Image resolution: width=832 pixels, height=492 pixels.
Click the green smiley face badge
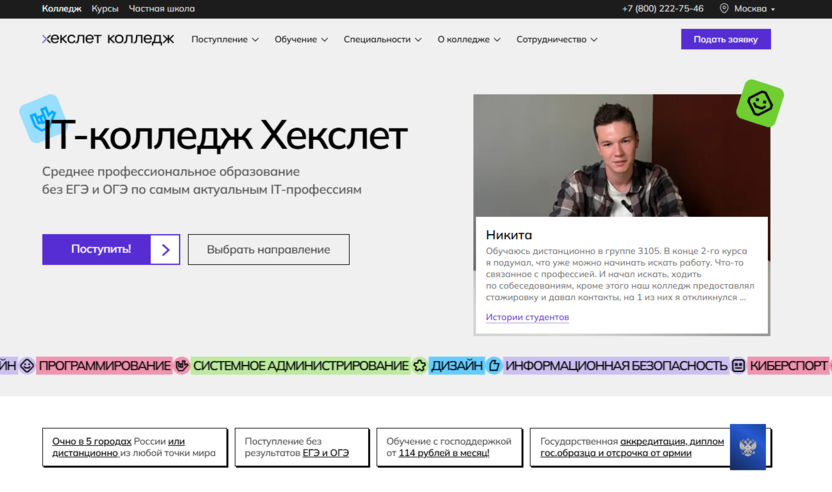760,103
